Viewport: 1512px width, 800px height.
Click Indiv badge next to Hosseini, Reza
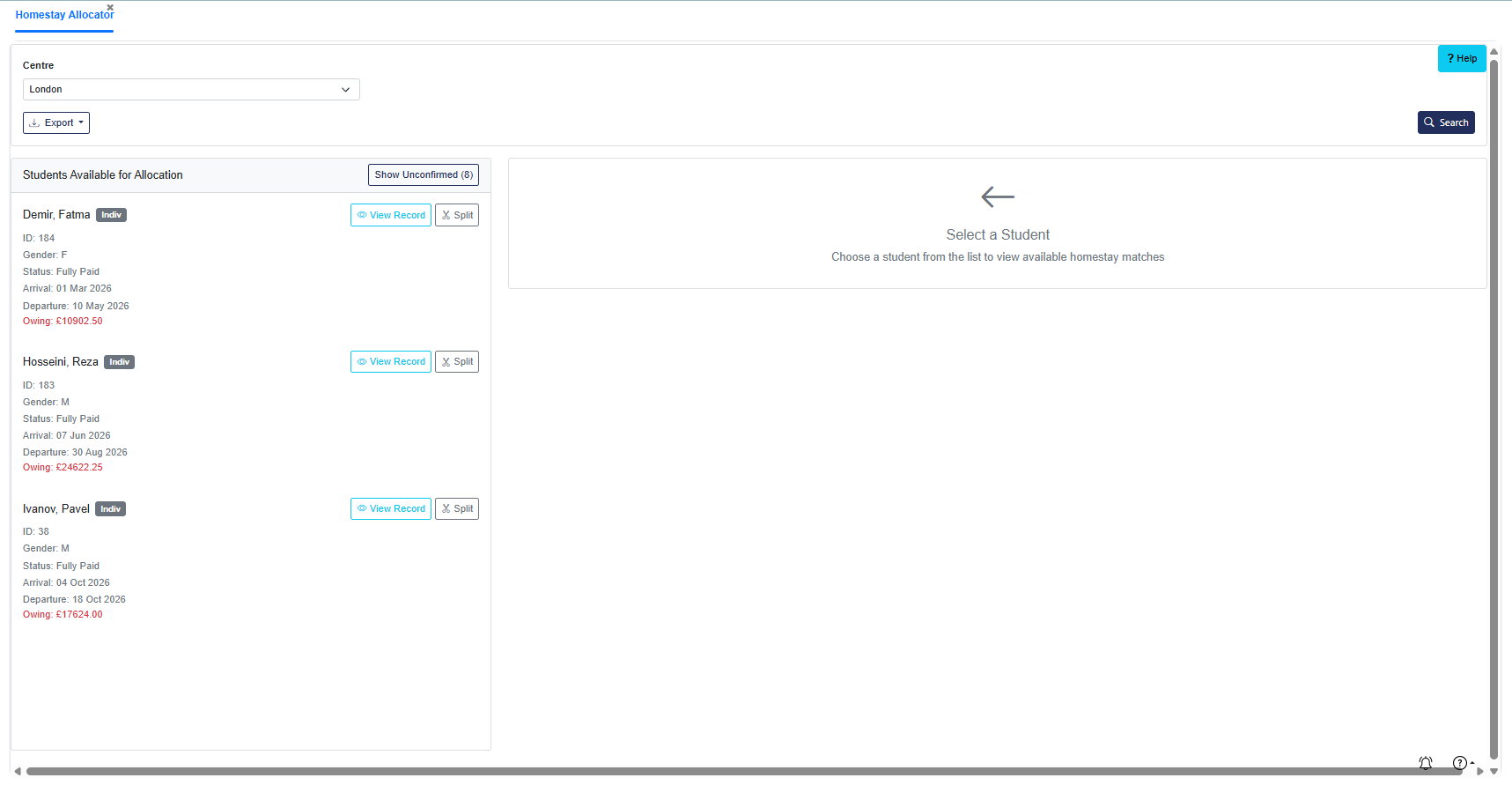[x=119, y=362]
